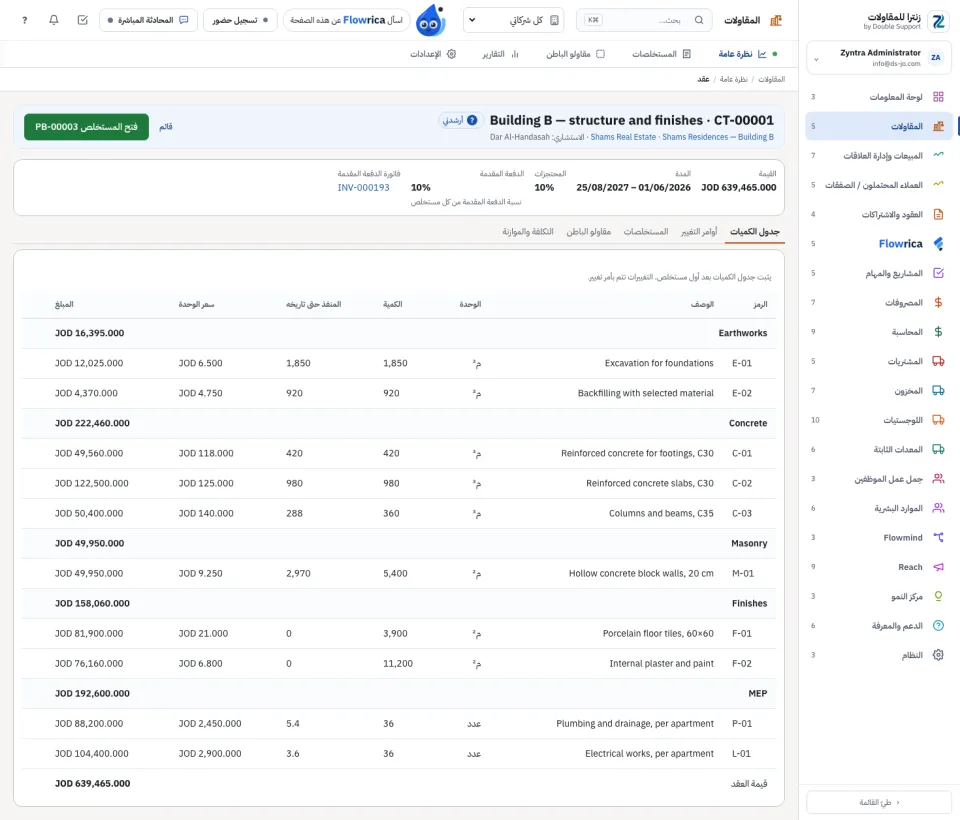Click the المبيعات وإدارة العلاقات sidebar icon
Image resolution: width=960 pixels, height=820 pixels.
[938, 156]
